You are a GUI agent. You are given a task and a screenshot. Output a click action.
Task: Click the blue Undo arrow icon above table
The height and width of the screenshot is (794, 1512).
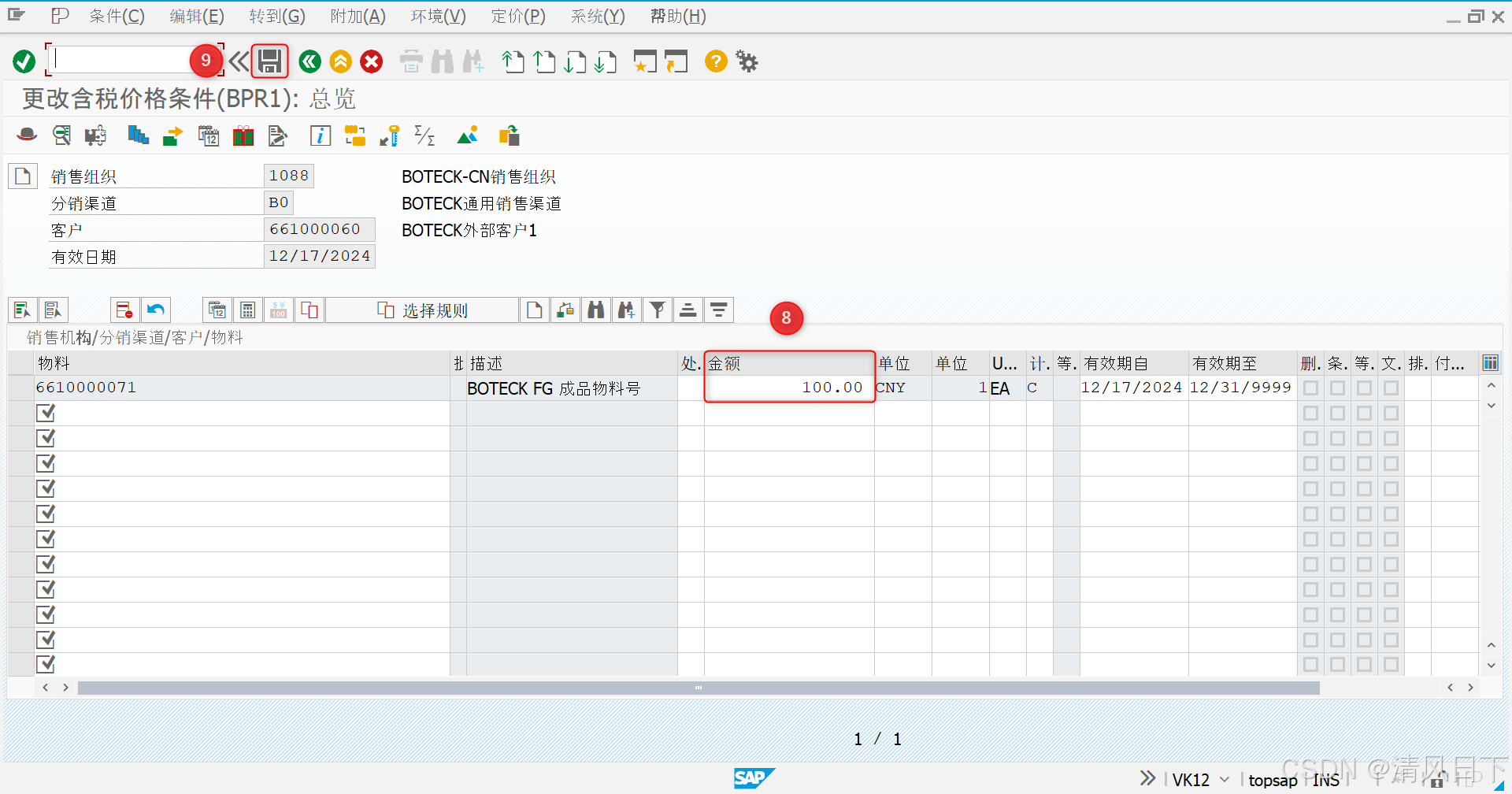click(x=156, y=310)
